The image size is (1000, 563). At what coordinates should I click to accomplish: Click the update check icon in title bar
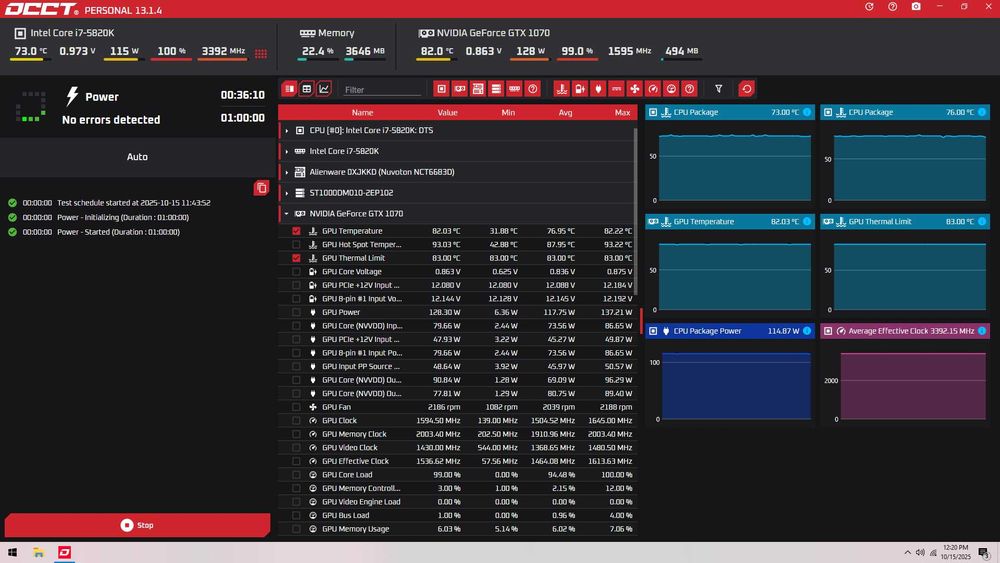[869, 6]
